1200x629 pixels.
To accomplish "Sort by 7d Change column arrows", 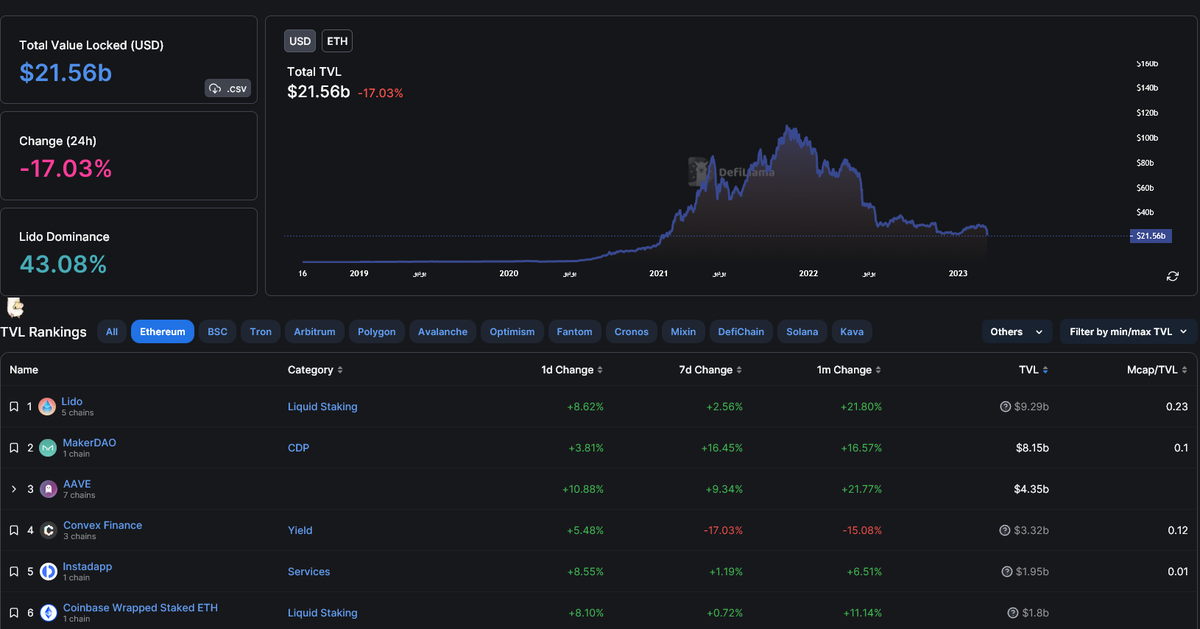I will coord(739,370).
